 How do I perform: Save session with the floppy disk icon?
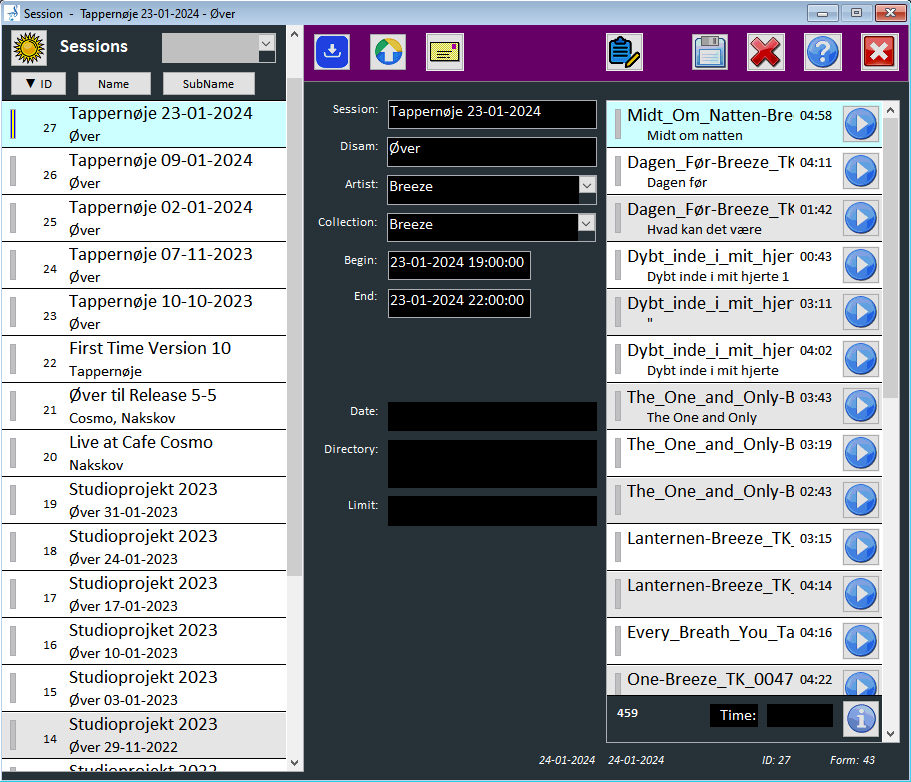point(710,52)
